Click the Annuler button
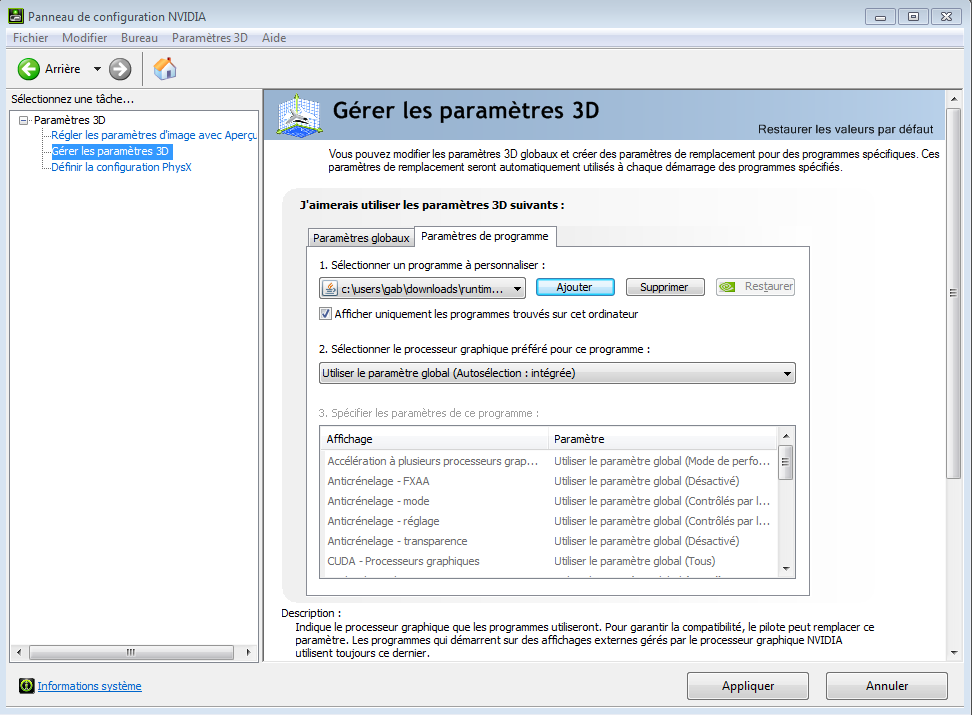The image size is (972, 715). (886, 686)
